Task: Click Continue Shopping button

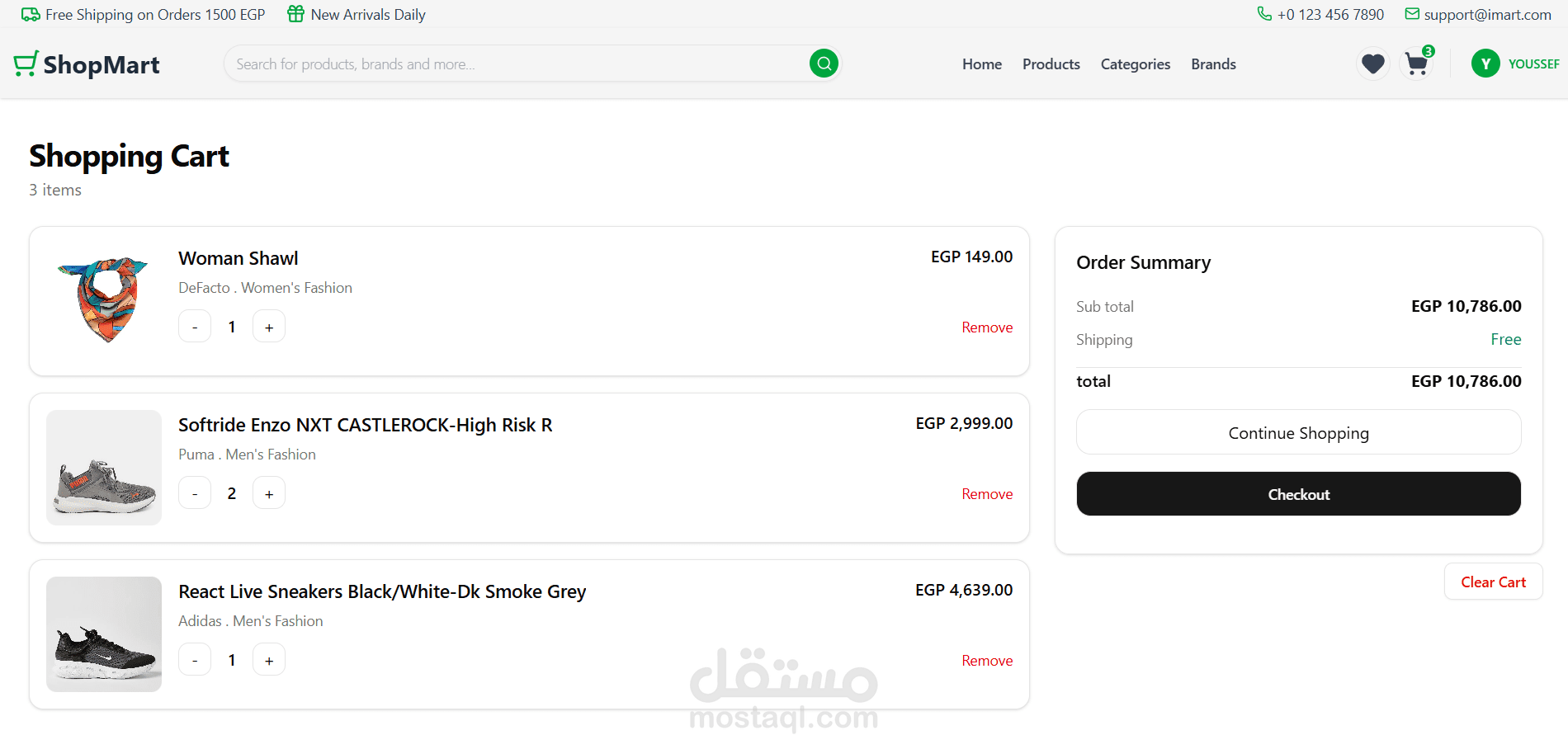Action: point(1298,432)
